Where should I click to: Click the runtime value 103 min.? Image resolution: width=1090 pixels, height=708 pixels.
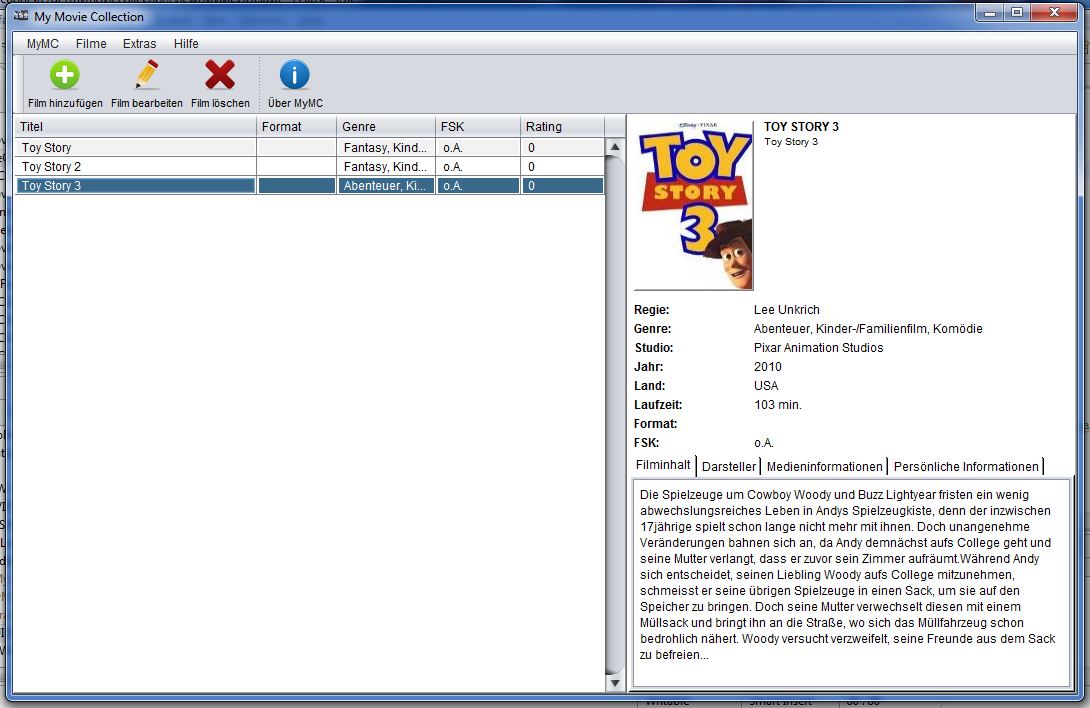point(778,405)
